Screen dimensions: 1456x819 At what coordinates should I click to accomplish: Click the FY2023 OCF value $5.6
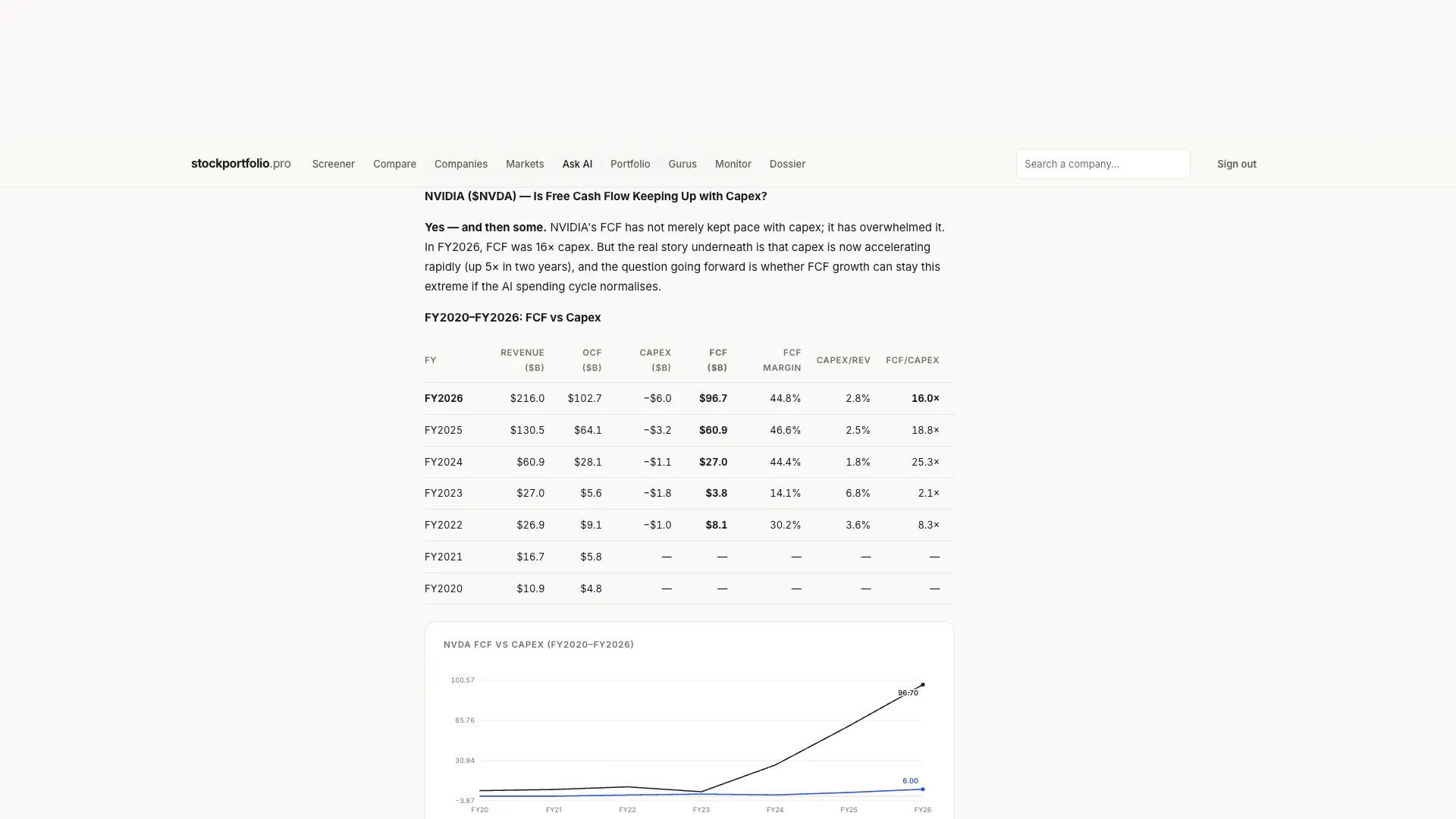click(591, 493)
